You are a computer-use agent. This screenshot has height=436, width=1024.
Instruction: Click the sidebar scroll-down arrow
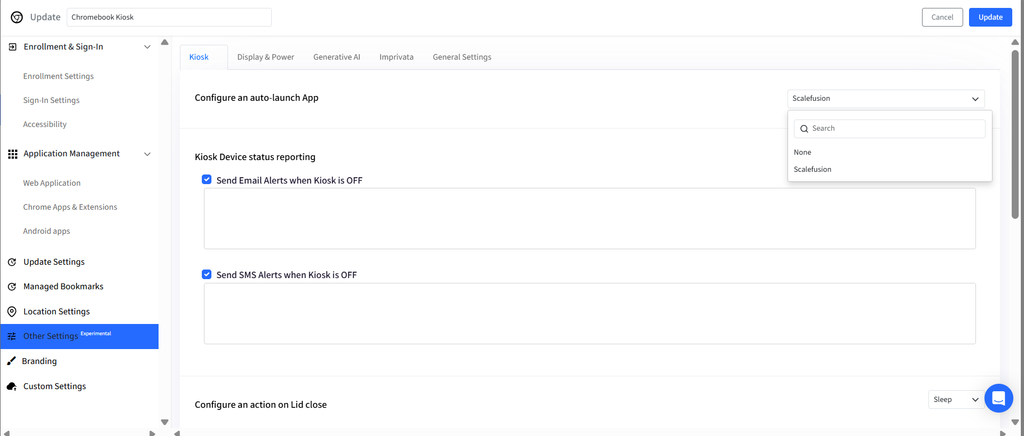[x=165, y=422]
